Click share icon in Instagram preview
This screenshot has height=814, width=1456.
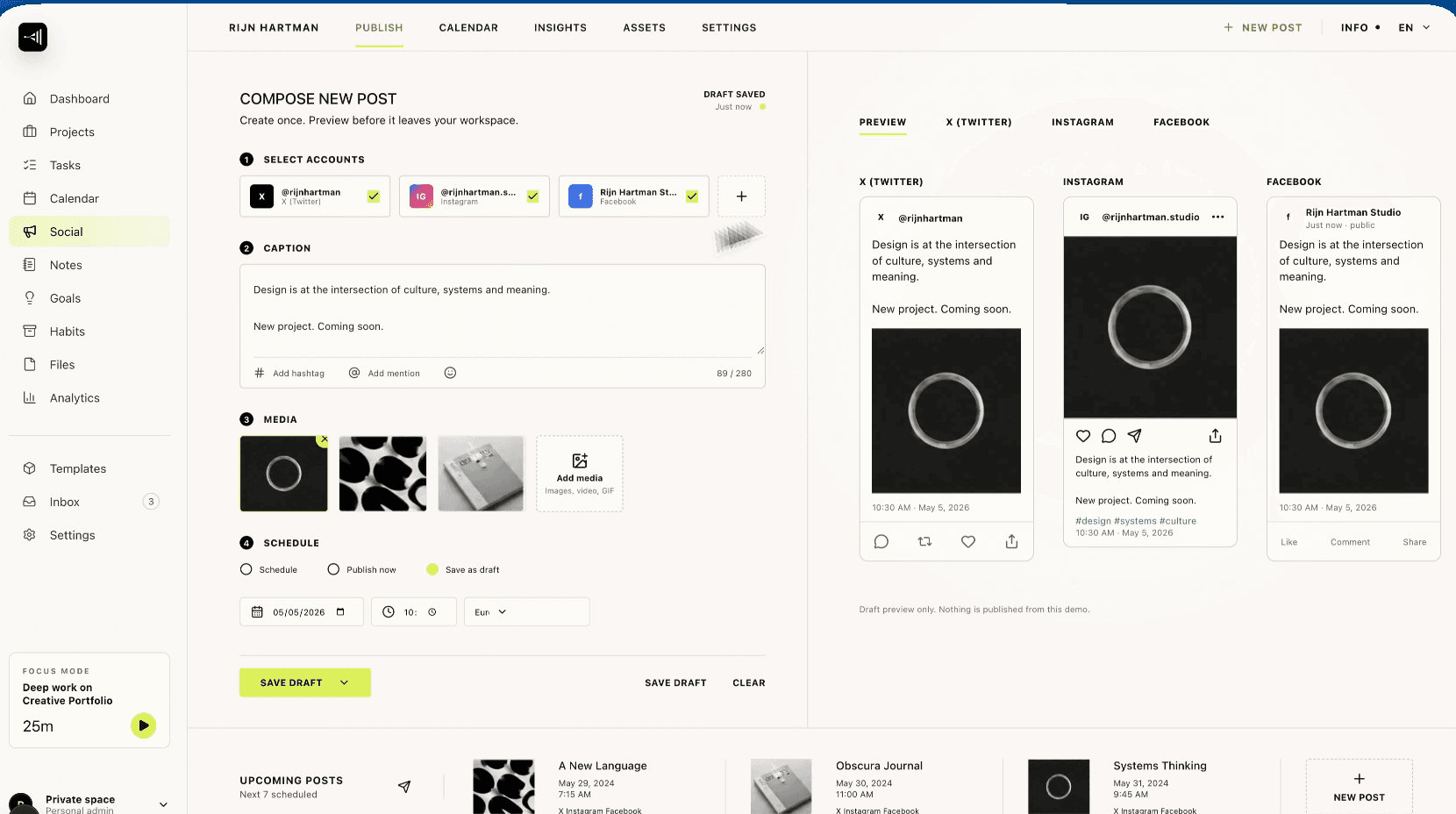click(1215, 436)
